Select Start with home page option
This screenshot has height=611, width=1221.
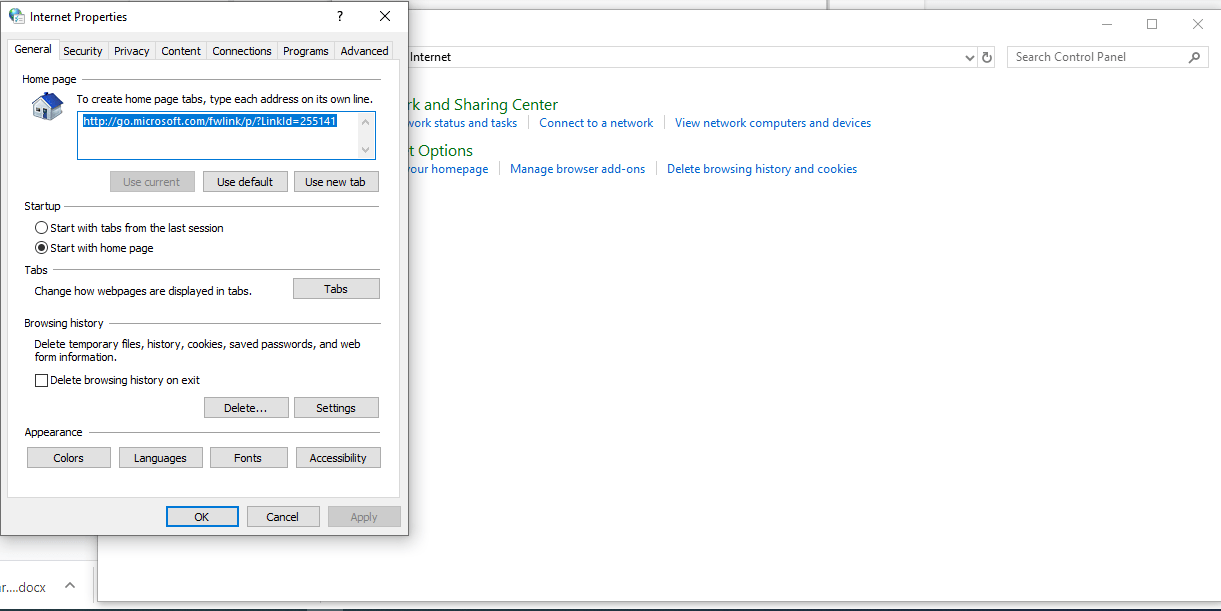[x=42, y=248]
